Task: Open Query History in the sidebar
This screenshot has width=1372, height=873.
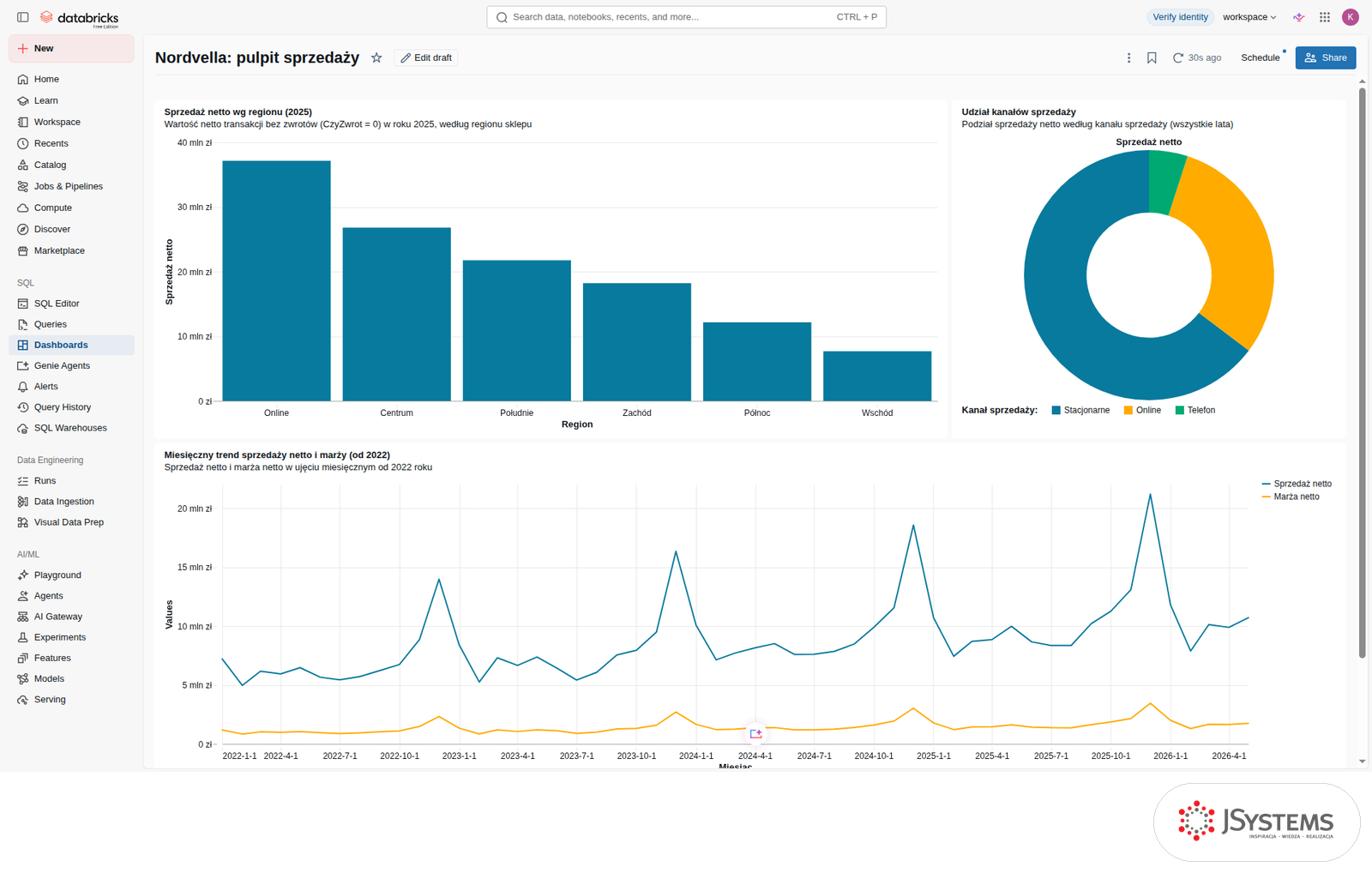Action: [x=71, y=407]
